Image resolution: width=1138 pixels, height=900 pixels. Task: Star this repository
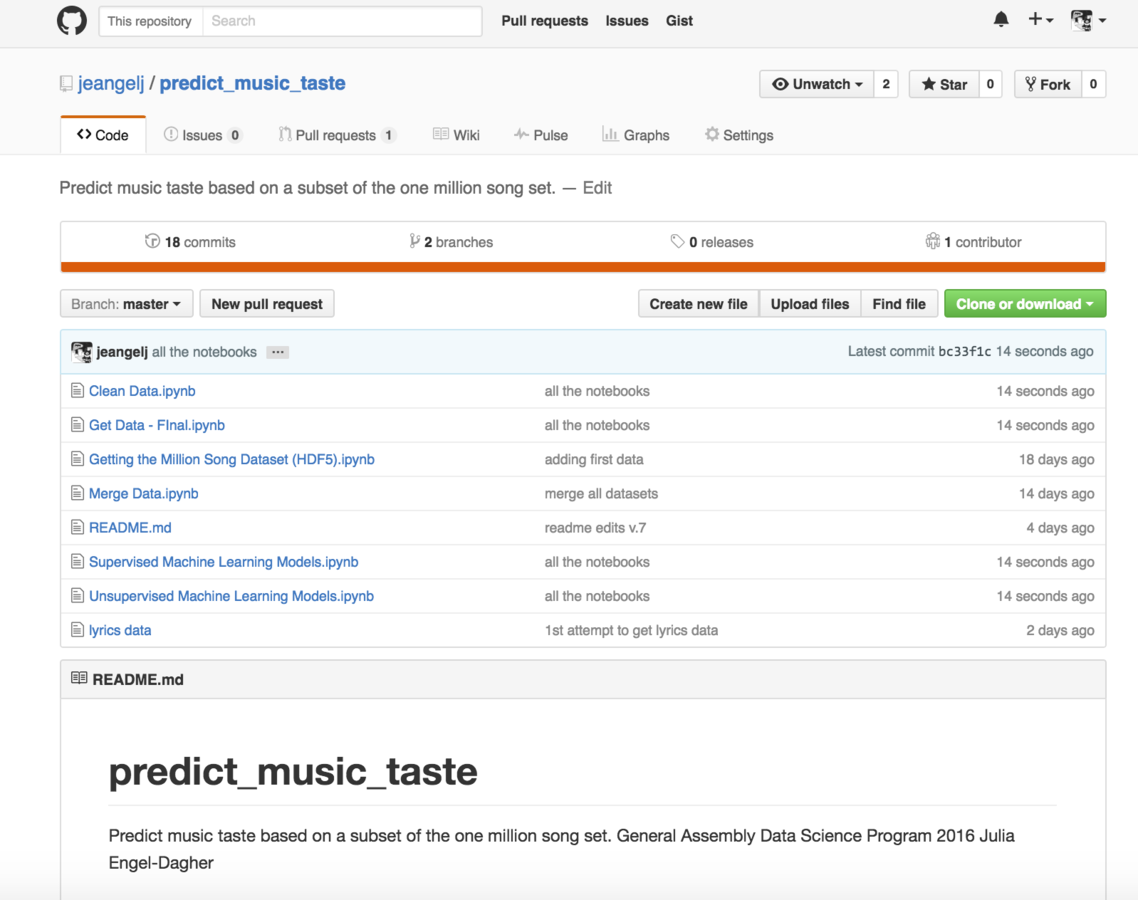944,84
